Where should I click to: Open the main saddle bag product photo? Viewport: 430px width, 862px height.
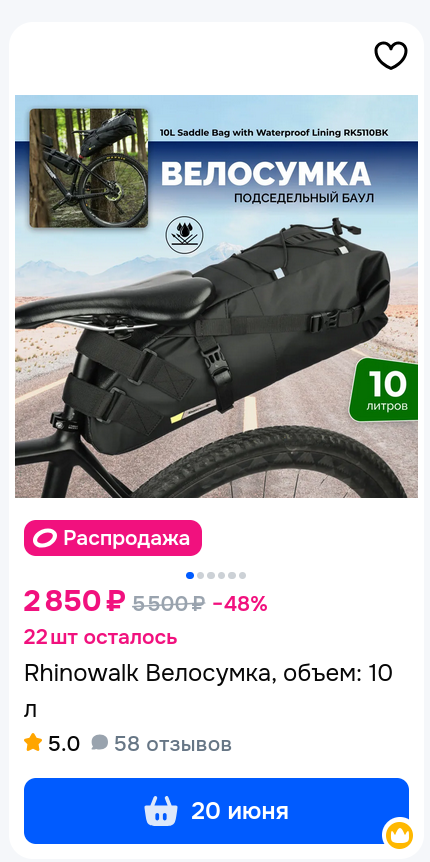point(216,296)
